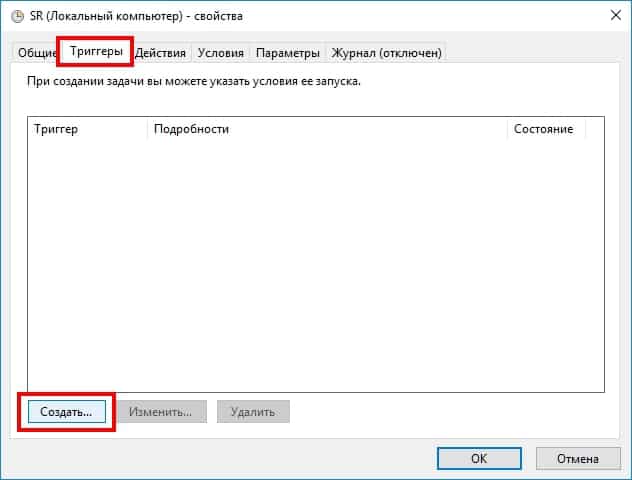Open the Действия tab
This screenshot has width=632, height=480.
point(160,53)
